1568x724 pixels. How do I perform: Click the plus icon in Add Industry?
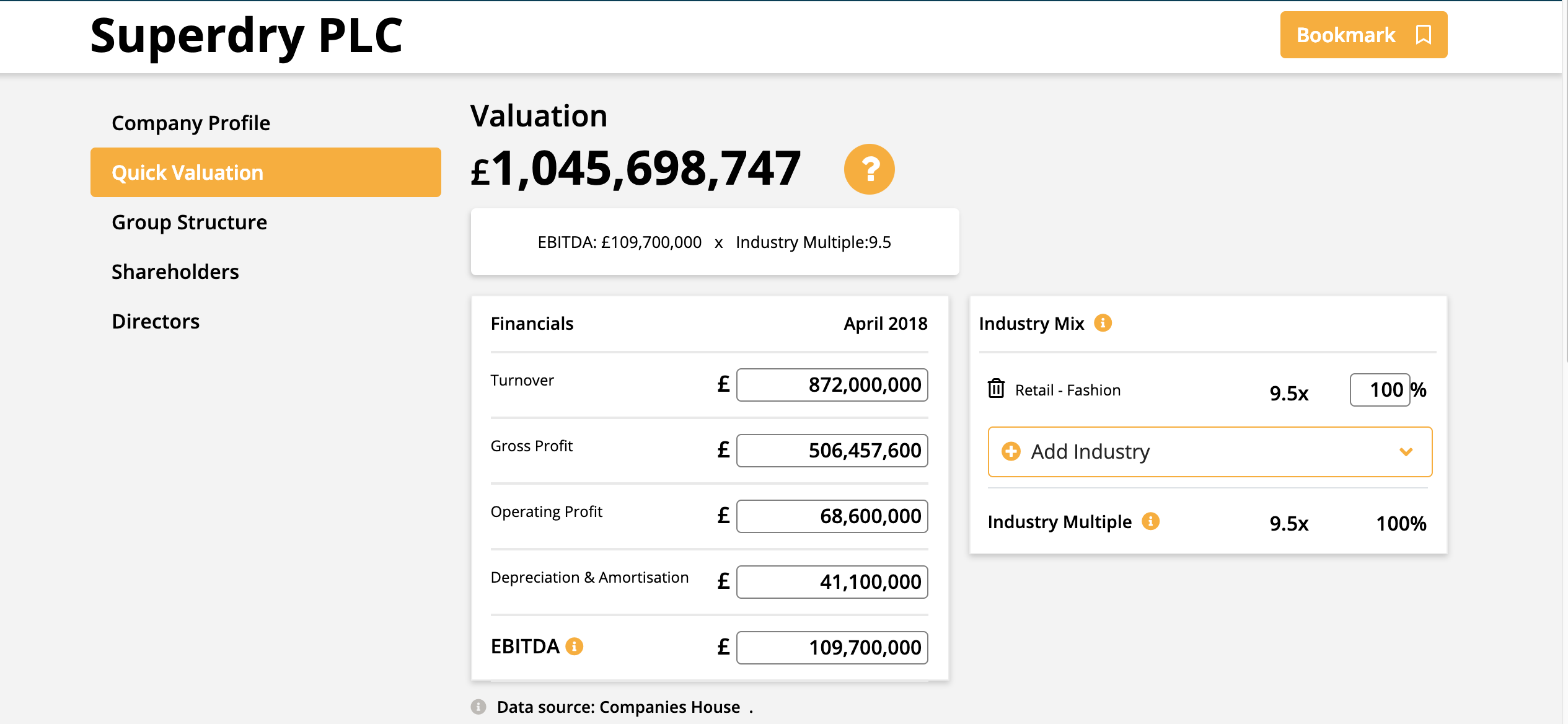tap(1011, 451)
